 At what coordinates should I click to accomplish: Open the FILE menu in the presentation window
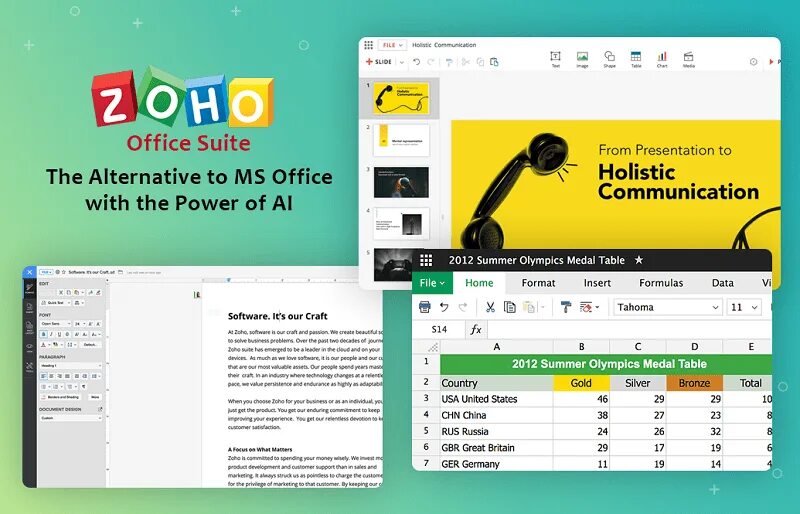tap(392, 45)
